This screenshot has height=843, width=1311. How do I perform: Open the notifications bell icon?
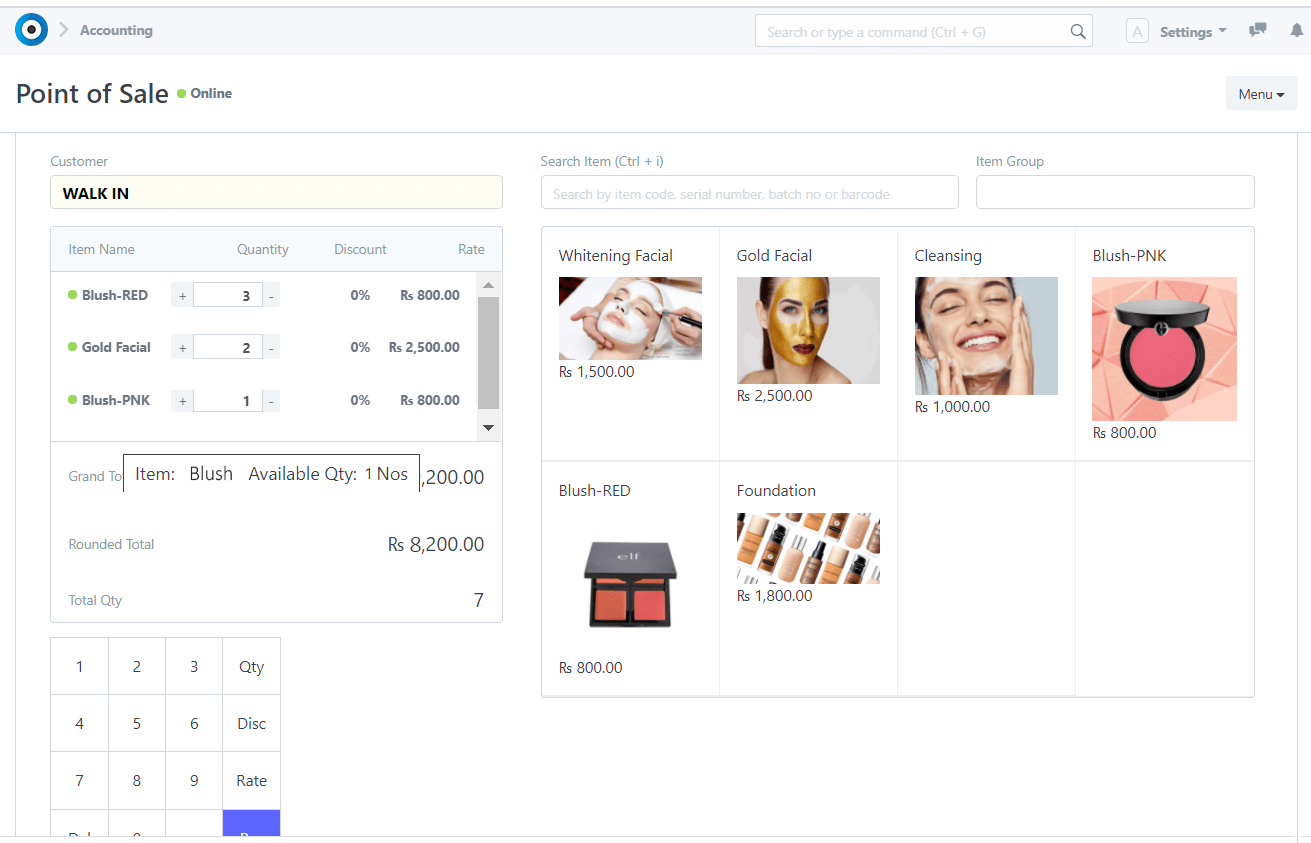click(1297, 31)
